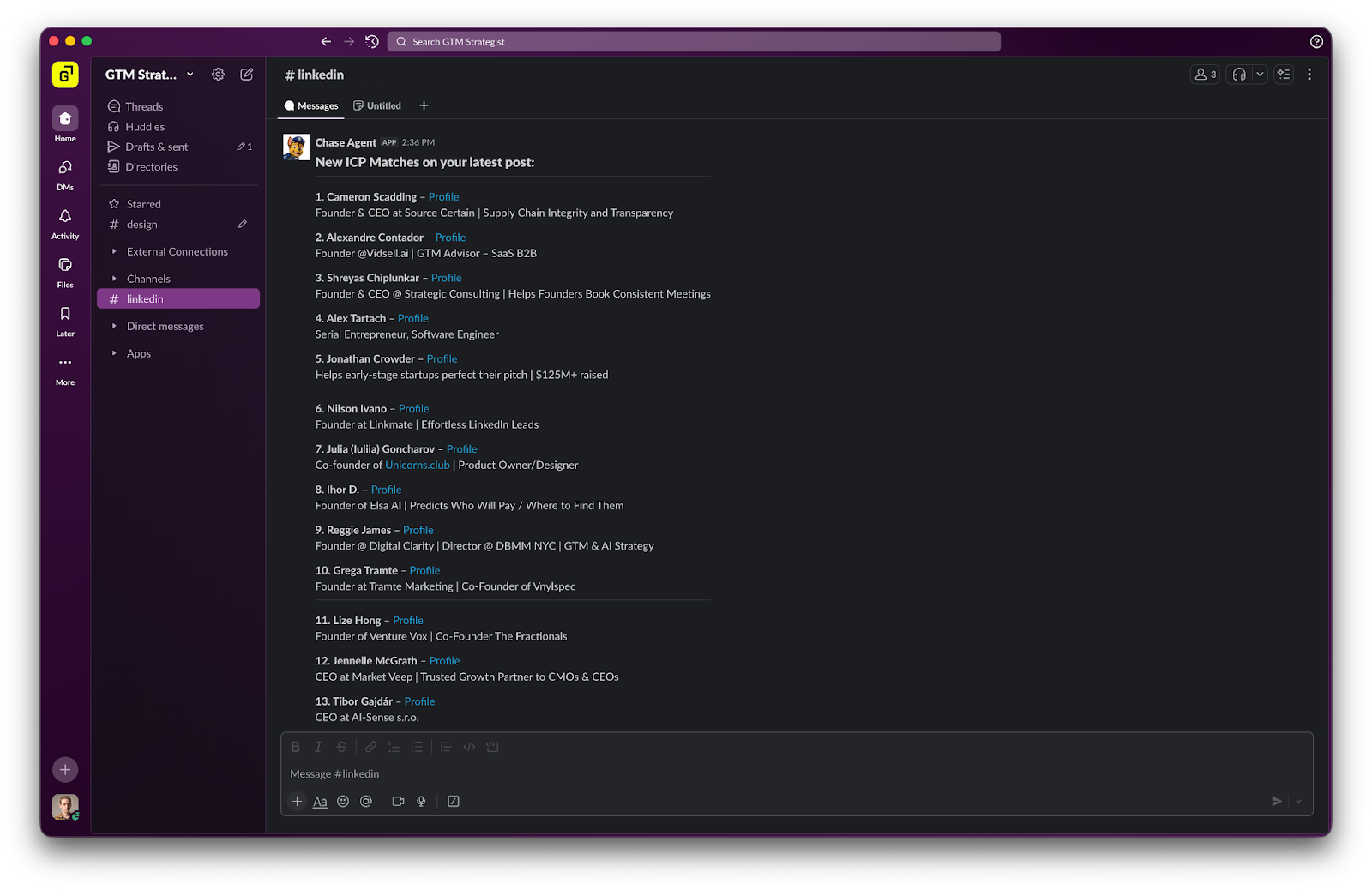
Task: Open Jennelle McGrath's Profile link
Action: 444,661
